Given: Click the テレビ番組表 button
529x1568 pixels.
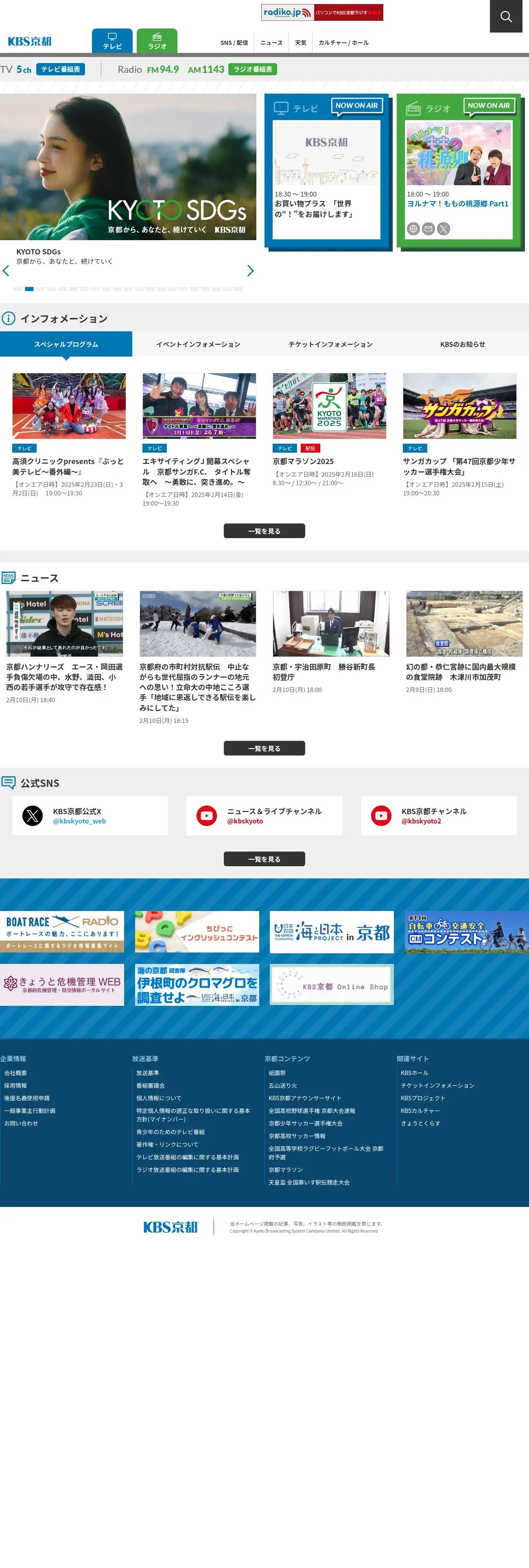Looking at the screenshot, I should point(60,69).
